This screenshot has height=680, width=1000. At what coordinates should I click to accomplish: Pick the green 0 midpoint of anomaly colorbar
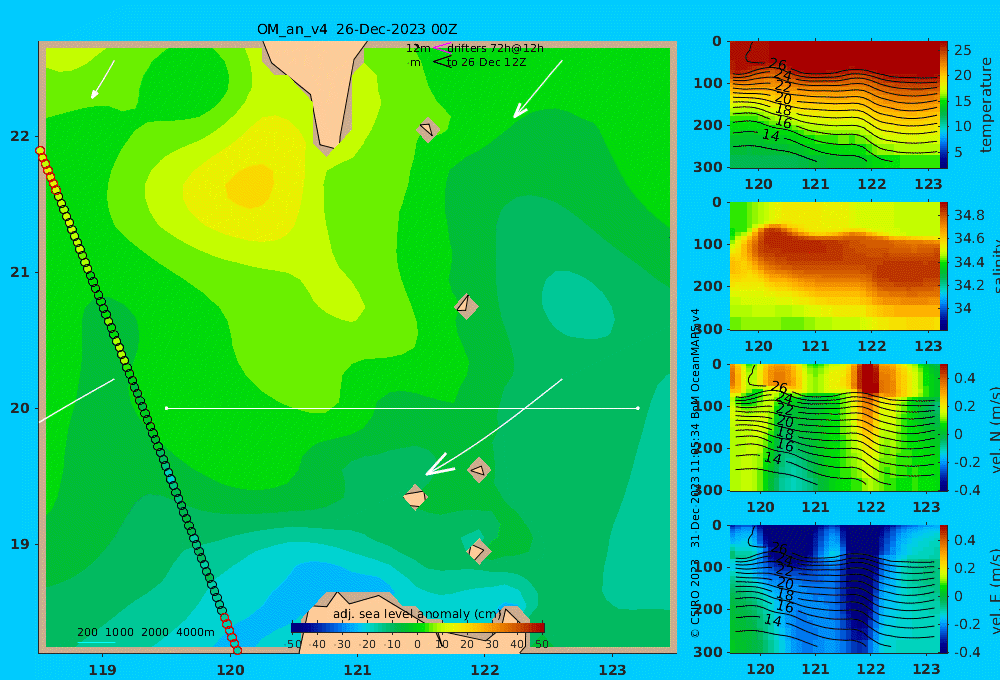[418, 628]
